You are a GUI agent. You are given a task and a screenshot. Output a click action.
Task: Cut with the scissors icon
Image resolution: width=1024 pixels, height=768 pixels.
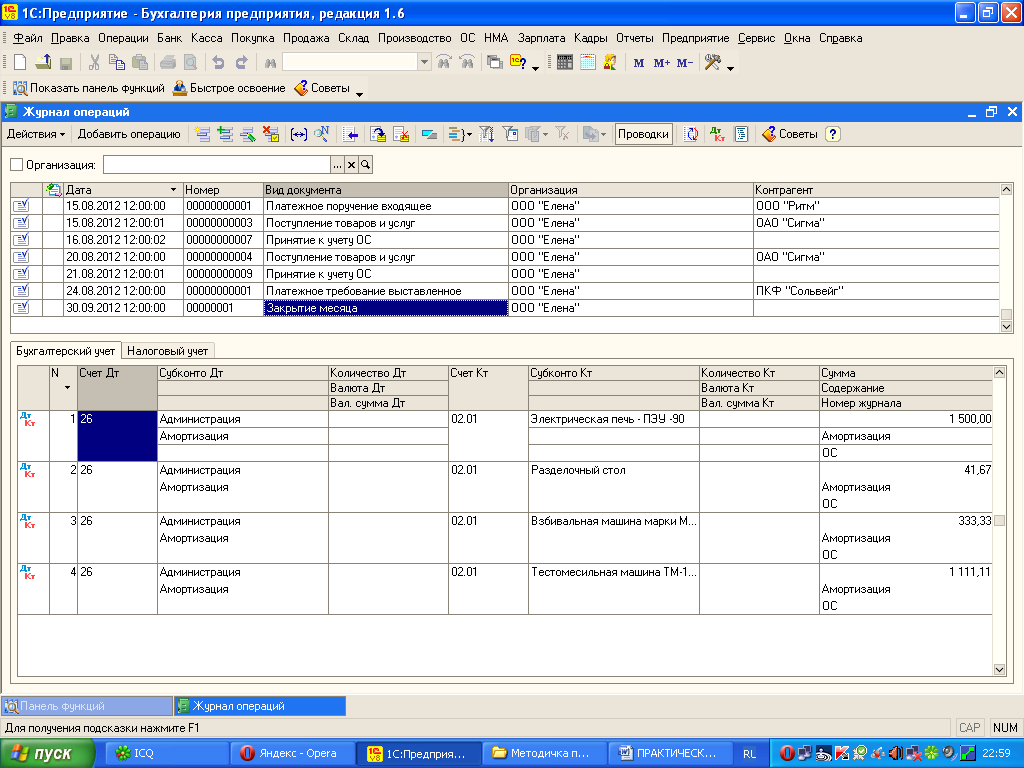(94, 63)
